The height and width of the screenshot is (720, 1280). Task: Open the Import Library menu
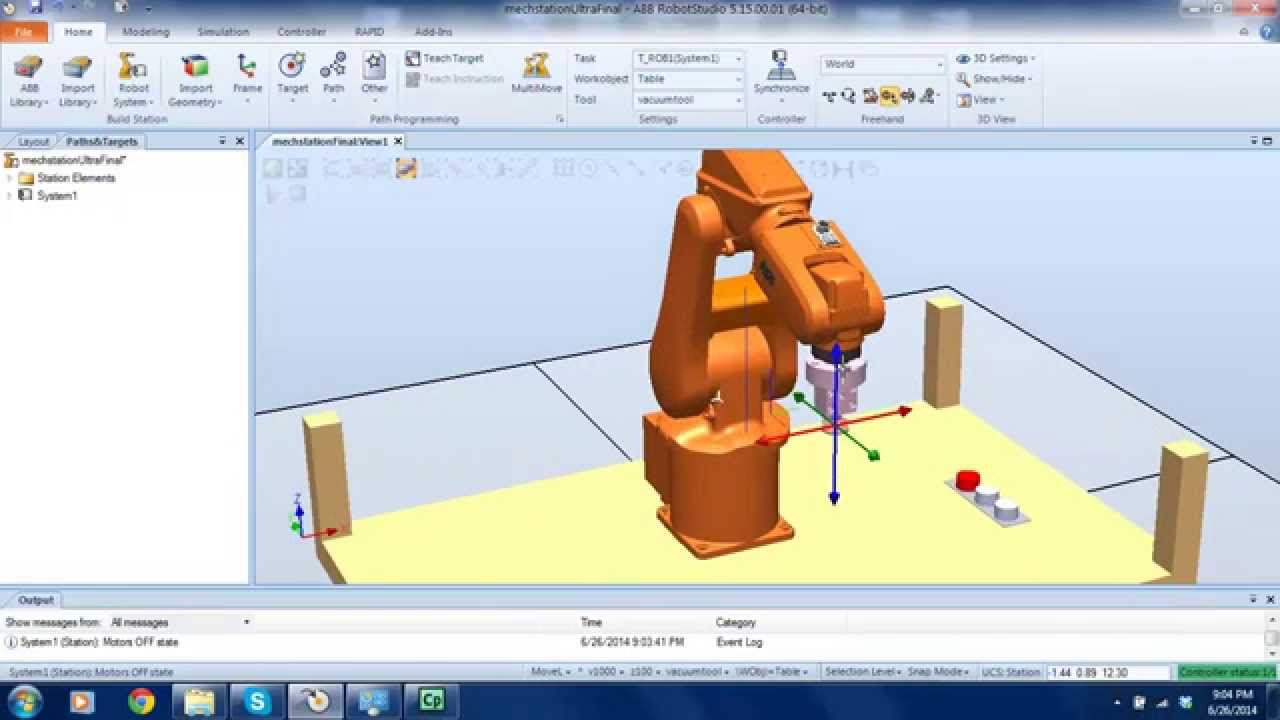pyautogui.click(x=77, y=81)
